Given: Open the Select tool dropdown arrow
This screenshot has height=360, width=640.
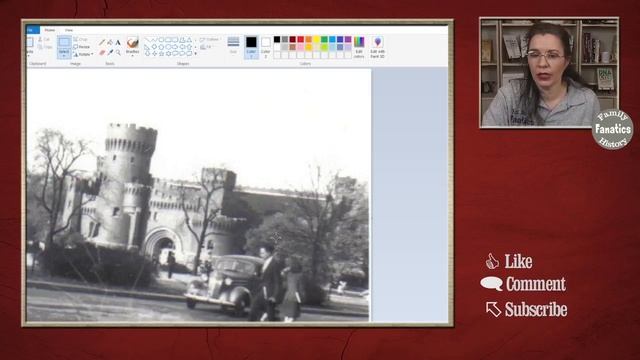Looking at the screenshot, I should click(64, 55).
